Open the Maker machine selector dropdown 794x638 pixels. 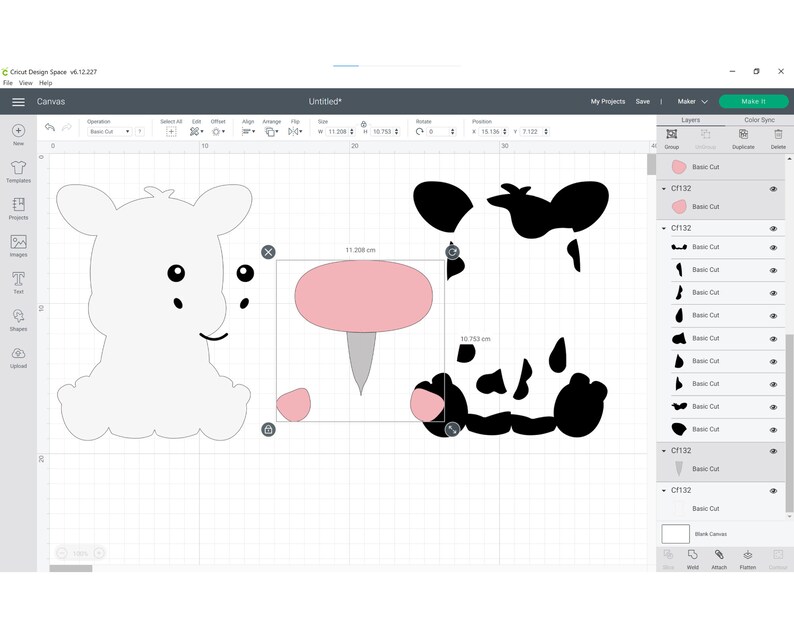pos(692,102)
